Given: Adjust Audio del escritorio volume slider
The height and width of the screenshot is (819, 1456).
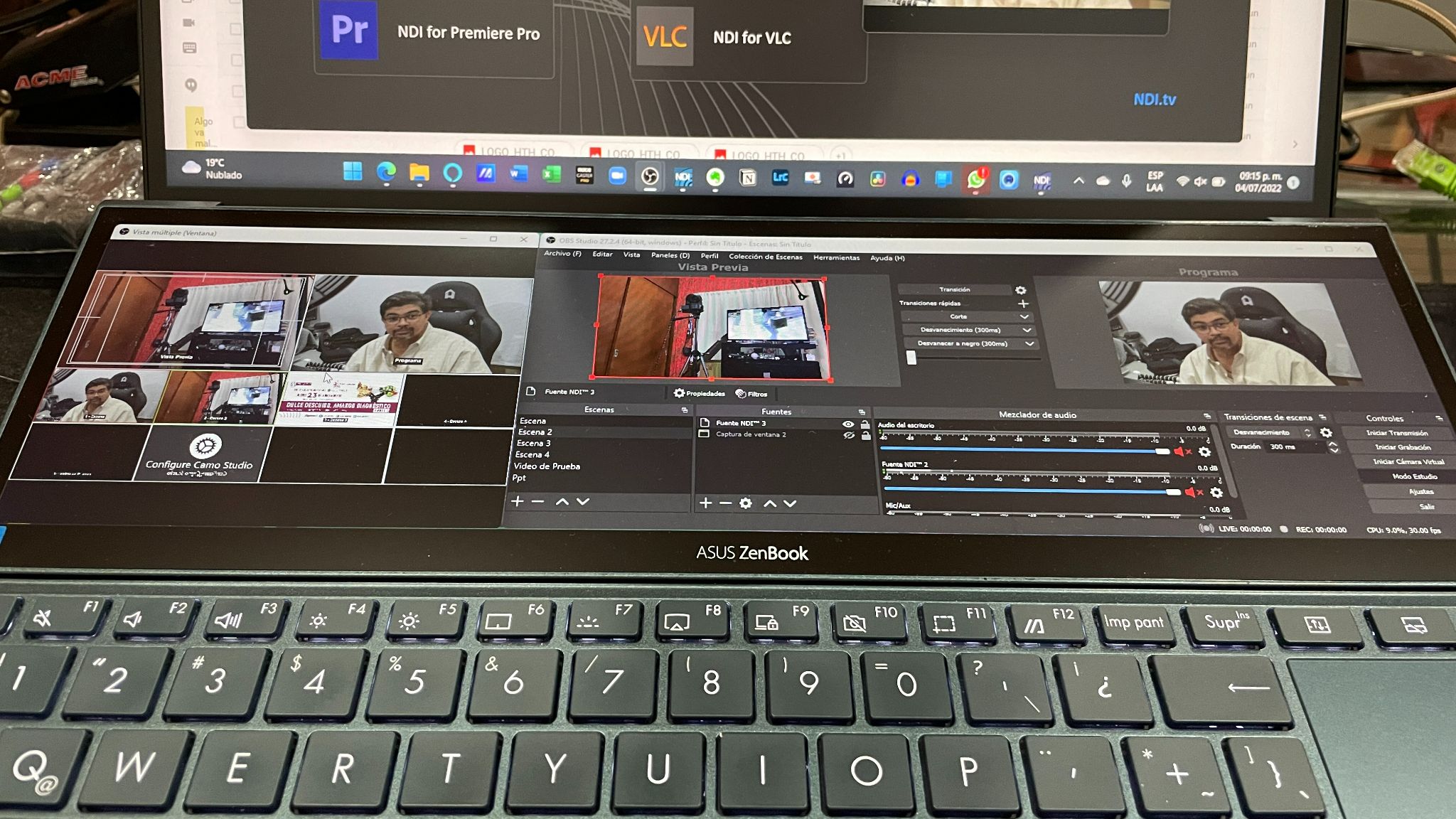Looking at the screenshot, I should click(x=1162, y=452).
